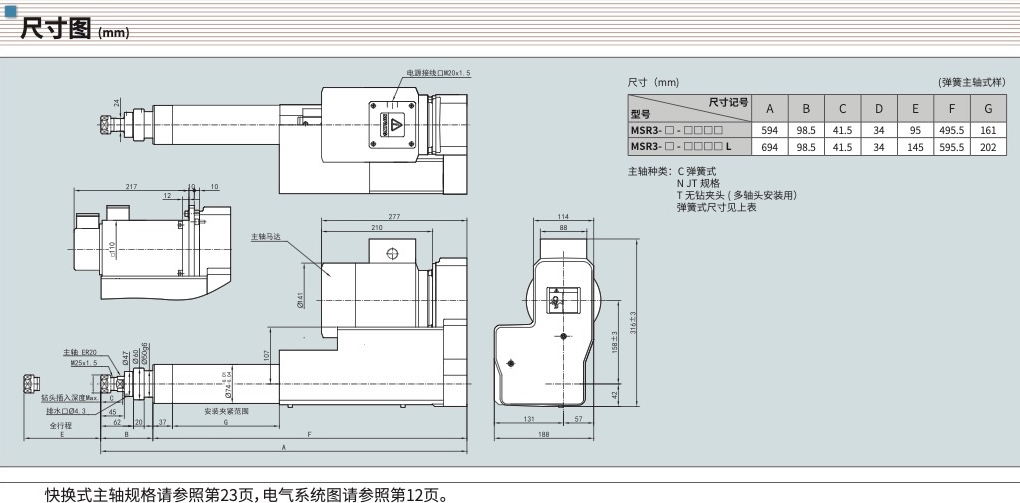Click the warning triangle on the junction box

click(x=396, y=123)
